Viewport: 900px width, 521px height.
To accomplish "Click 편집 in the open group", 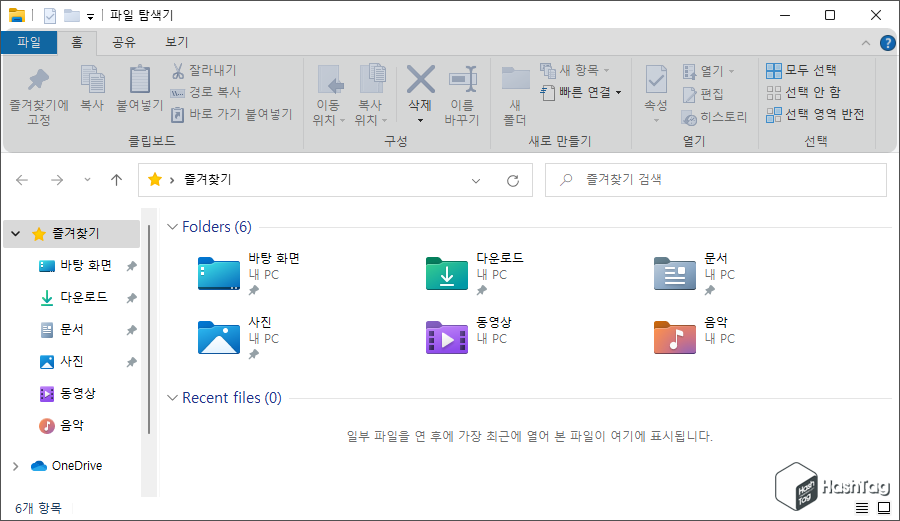I will (x=703, y=94).
